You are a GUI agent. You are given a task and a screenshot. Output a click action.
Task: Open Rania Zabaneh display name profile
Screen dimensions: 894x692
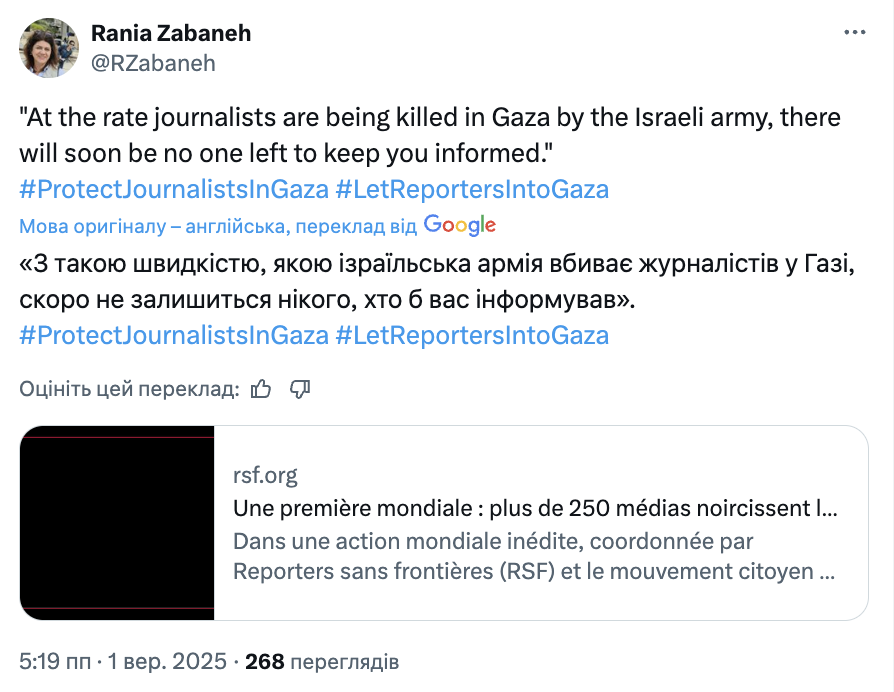click(x=171, y=33)
